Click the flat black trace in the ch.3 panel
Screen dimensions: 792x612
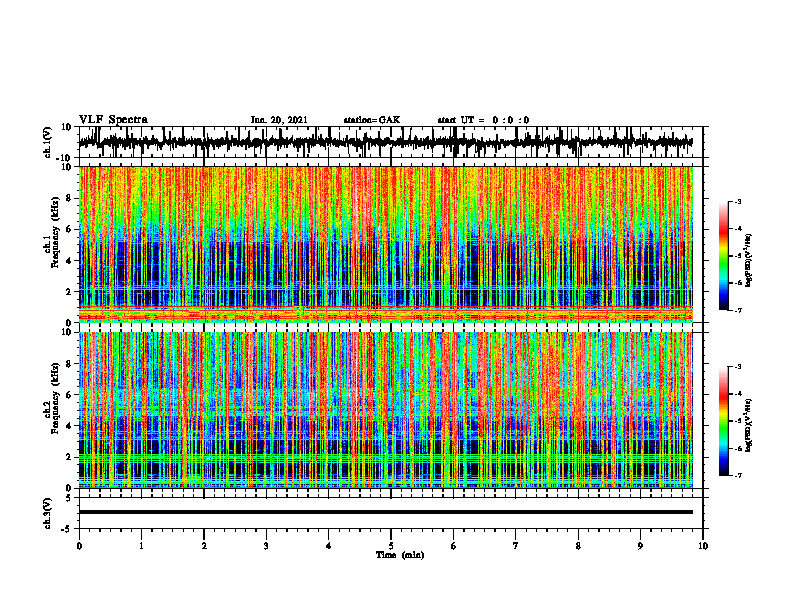385,512
